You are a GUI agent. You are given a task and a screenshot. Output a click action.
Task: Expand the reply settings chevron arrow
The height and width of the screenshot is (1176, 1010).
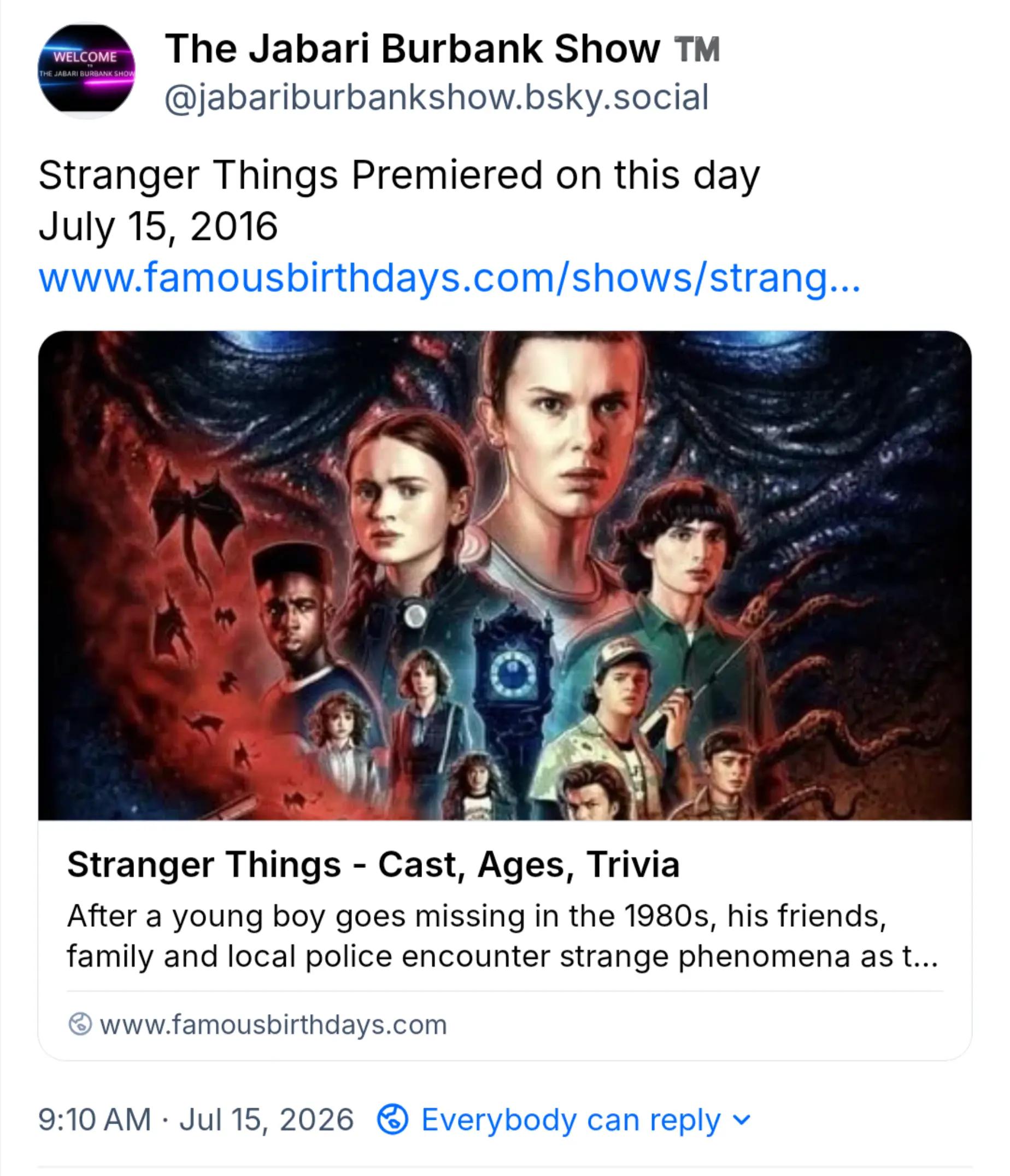coord(742,1120)
